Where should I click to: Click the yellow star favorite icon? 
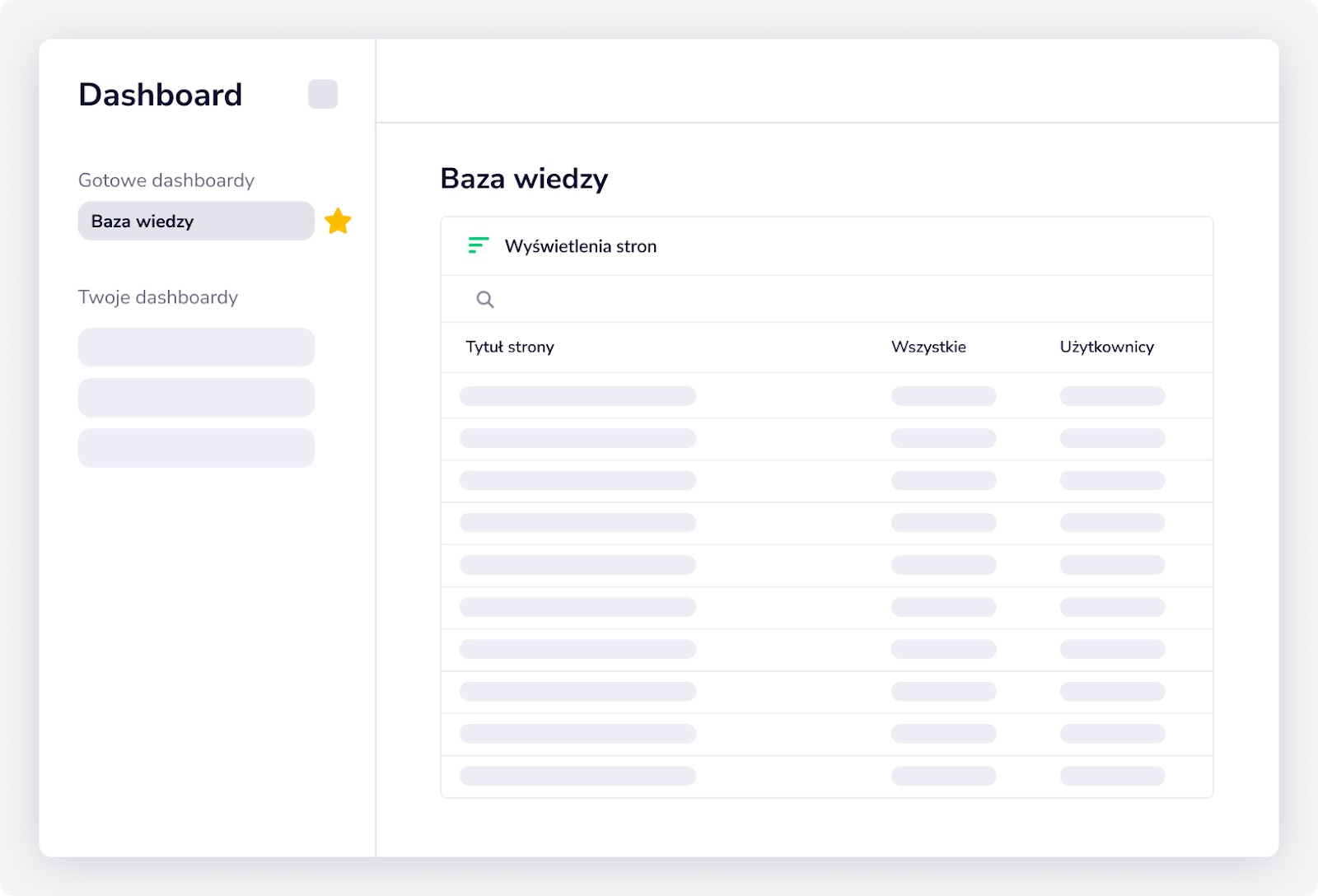338,221
